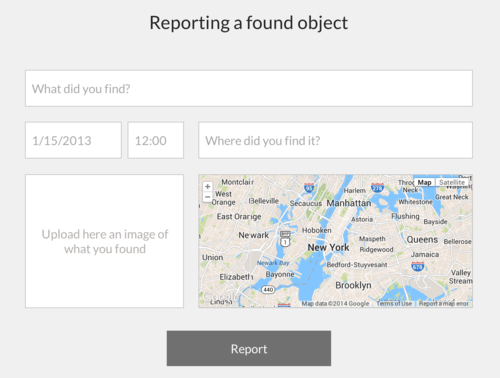Click the Whitestone label on map
Viewport: 500px width, 378px height.
click(415, 202)
